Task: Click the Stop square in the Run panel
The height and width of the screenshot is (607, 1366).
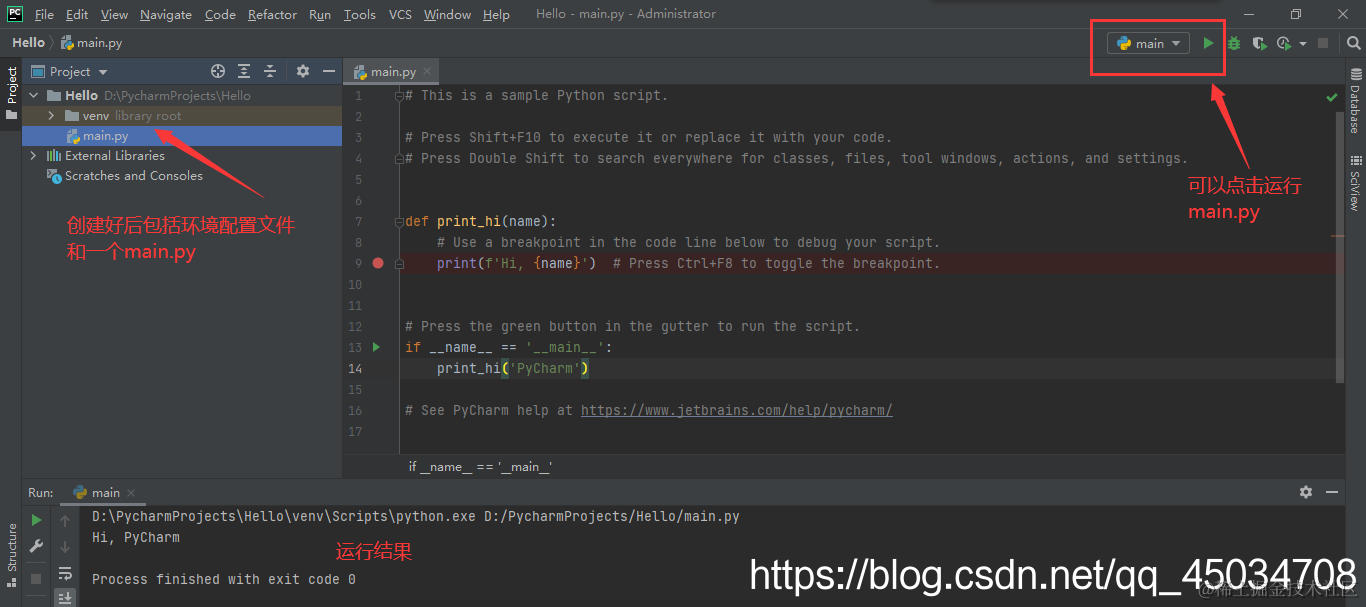Action: pos(36,578)
